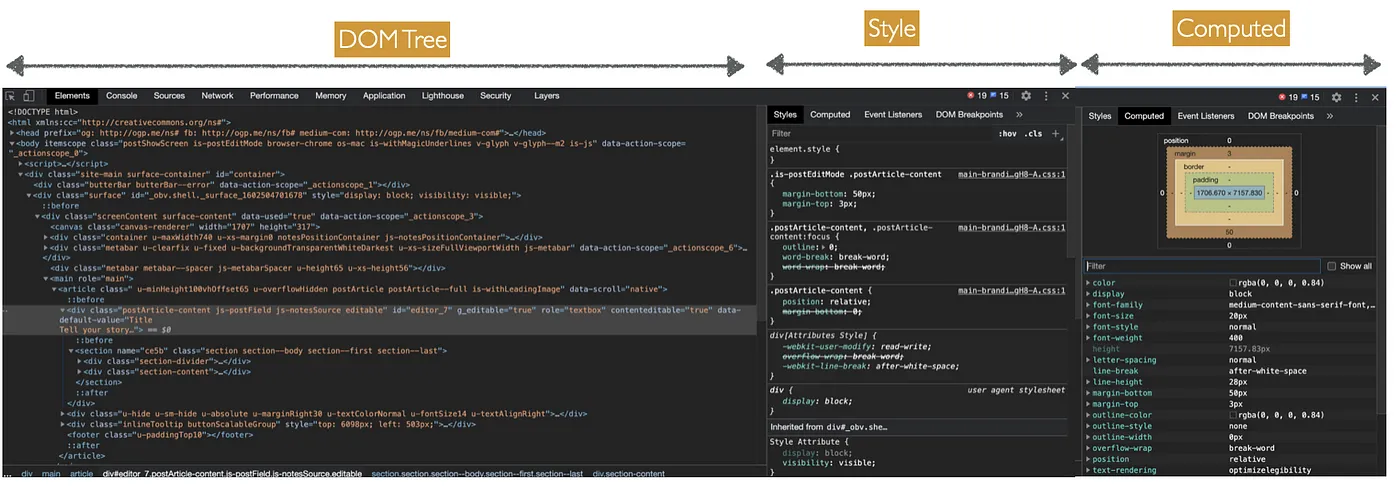Expand the margin-bottom computed property
This screenshot has height=490, width=1400.
tap(1089, 393)
